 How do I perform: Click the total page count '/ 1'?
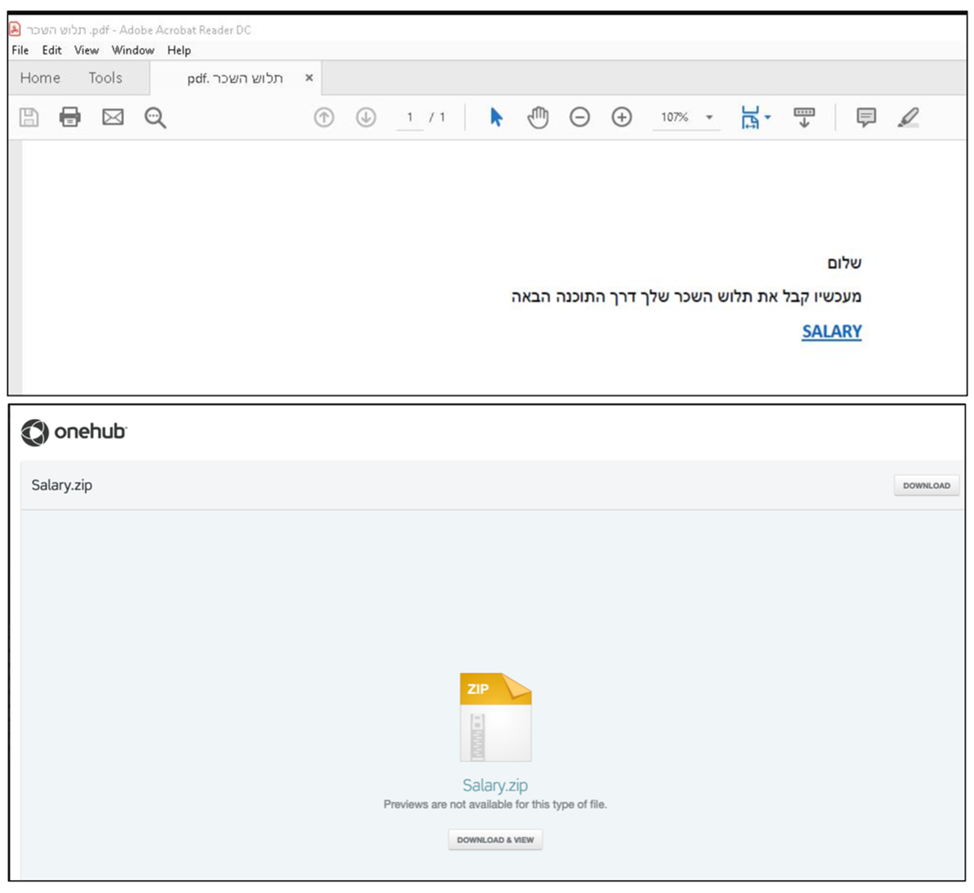[x=437, y=117]
